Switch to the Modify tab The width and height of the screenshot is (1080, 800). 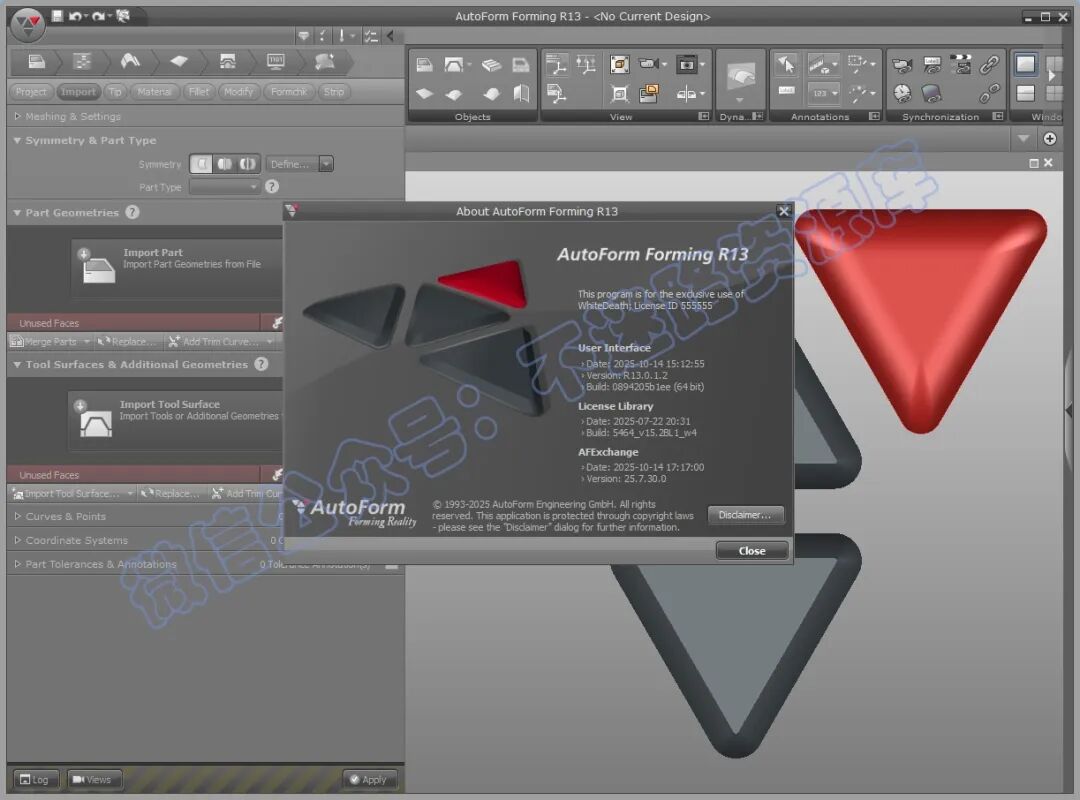point(238,92)
